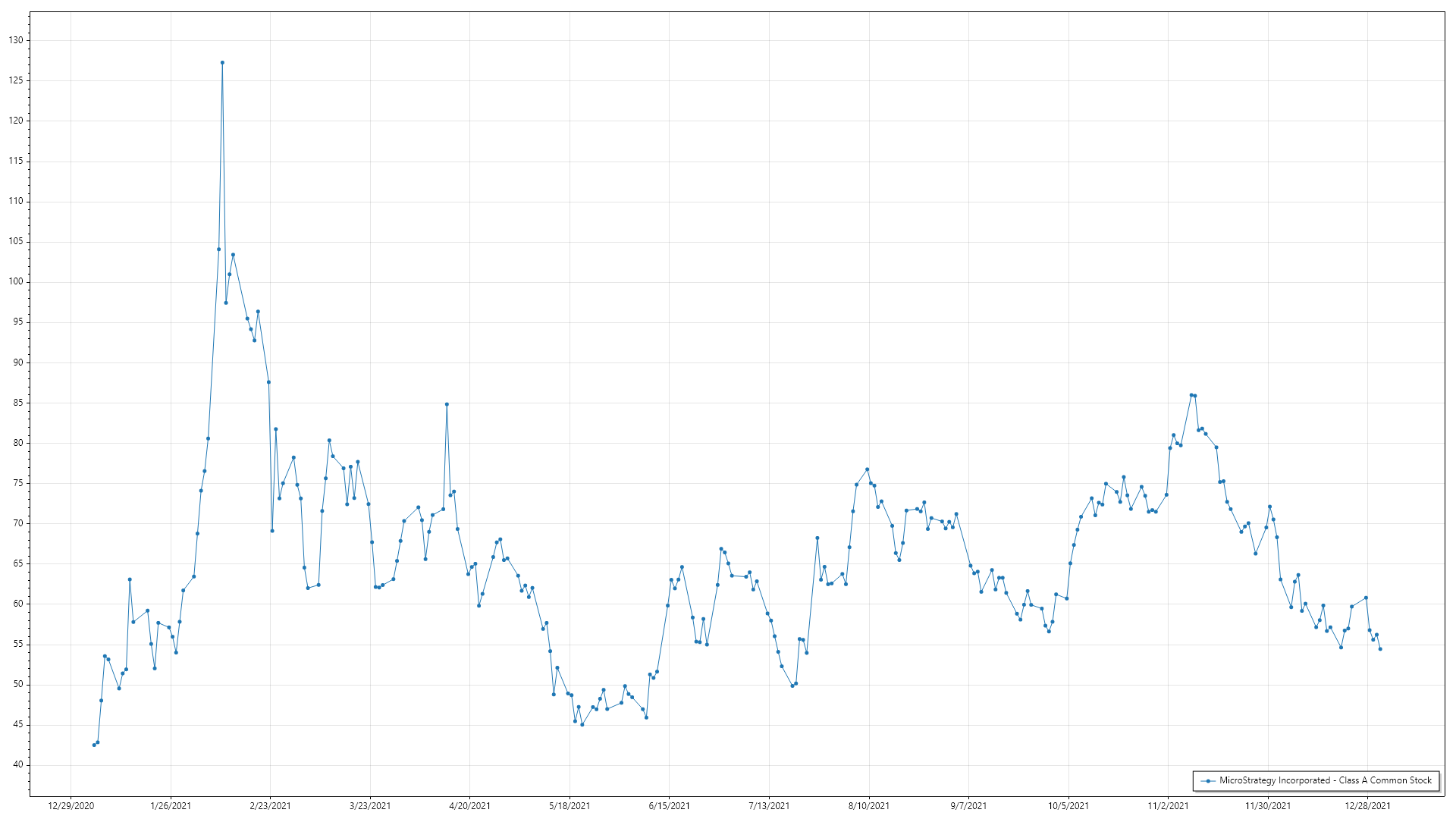Click the 5/18/2021 x-axis date label
1456x819 pixels.
570,805
